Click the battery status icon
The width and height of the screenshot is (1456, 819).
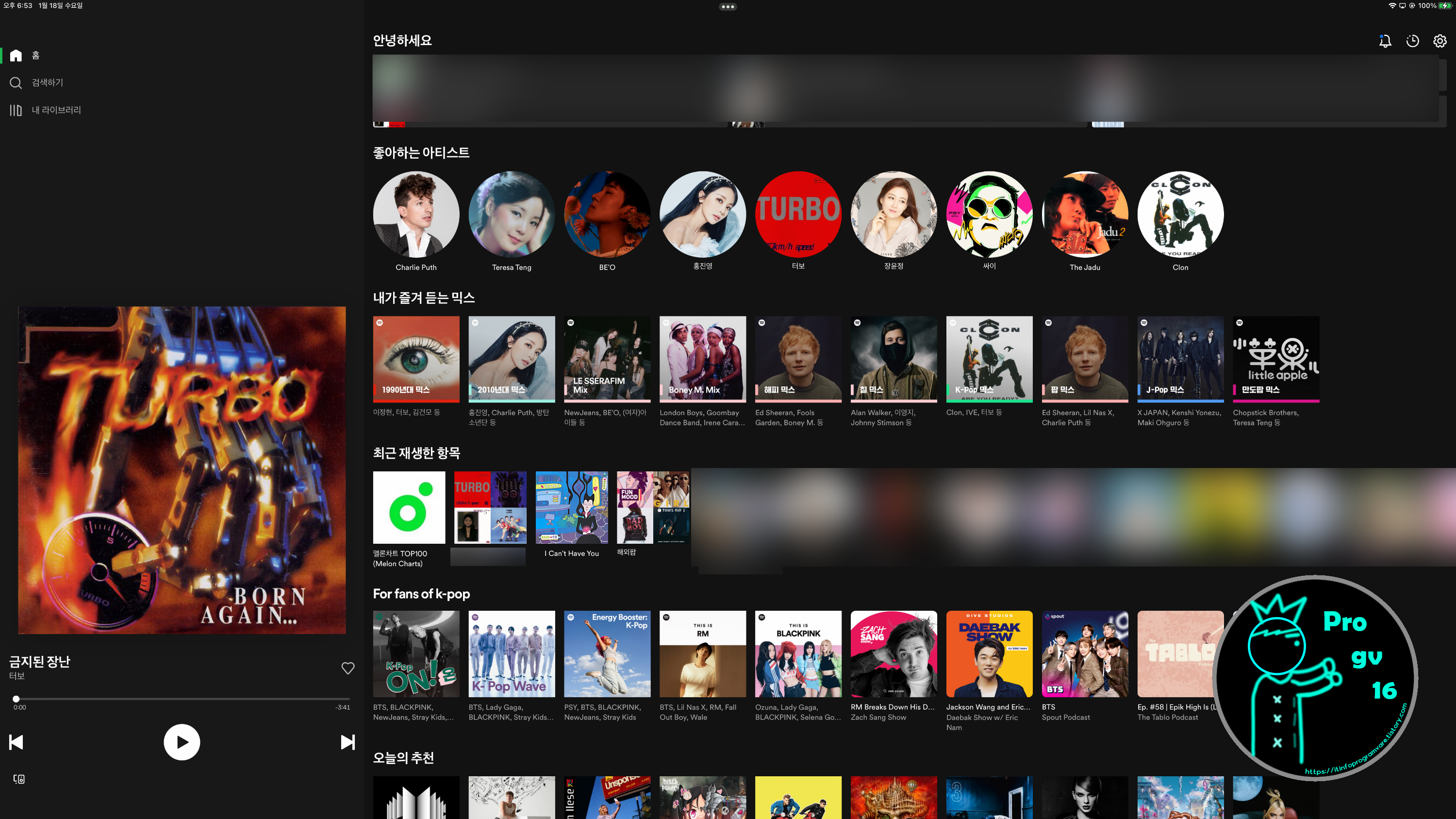tap(1446, 6)
